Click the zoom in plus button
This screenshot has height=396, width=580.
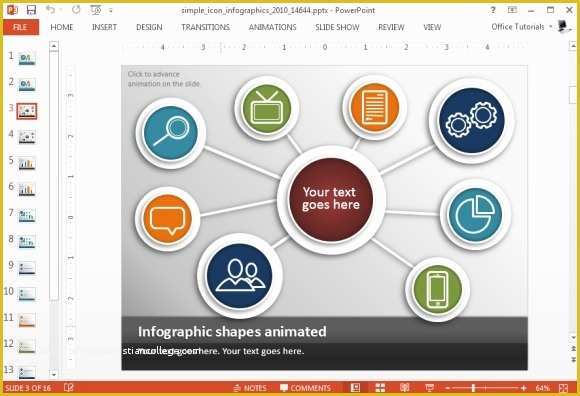(x=523, y=388)
